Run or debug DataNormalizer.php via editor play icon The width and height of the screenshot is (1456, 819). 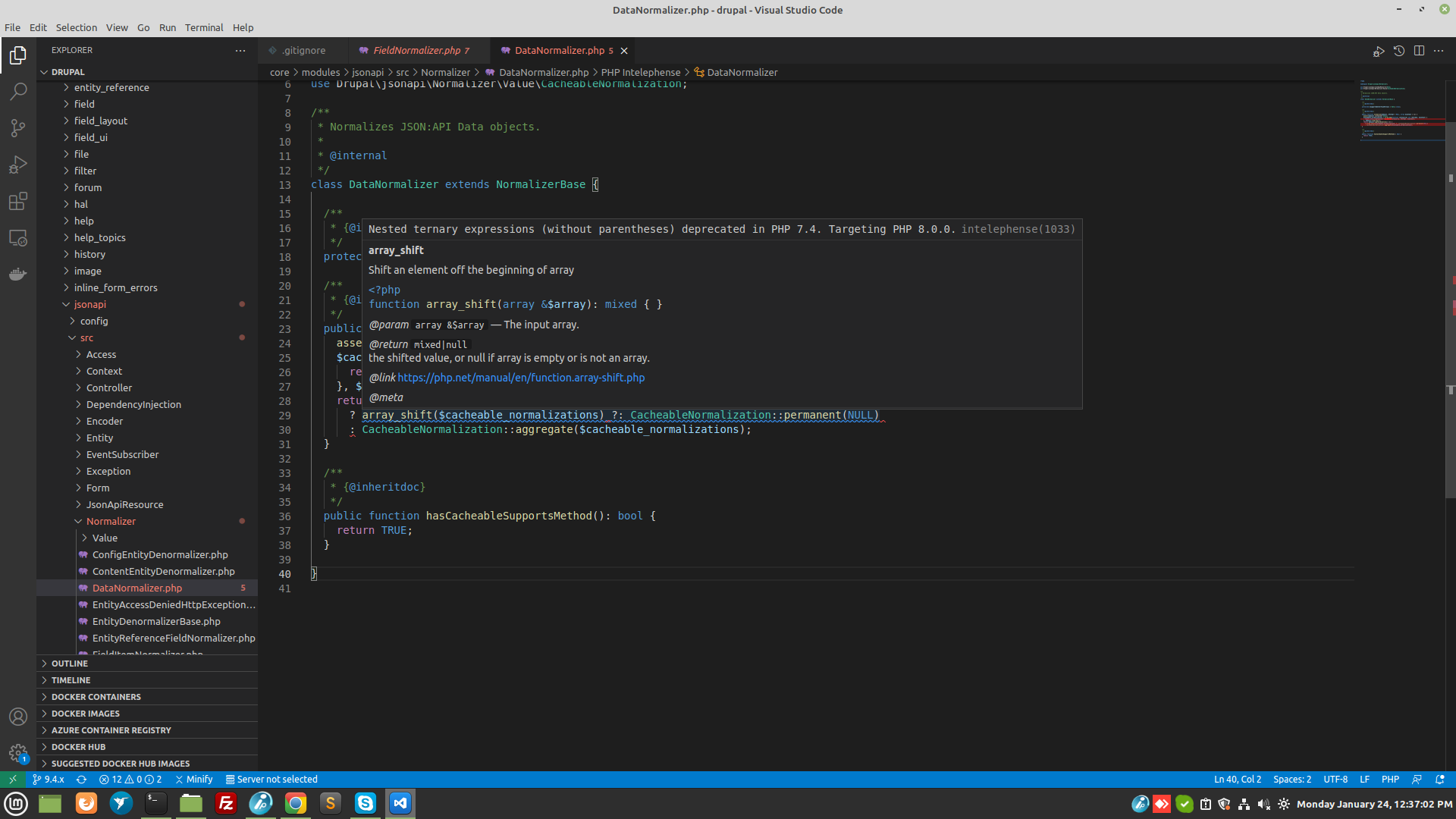[1379, 51]
